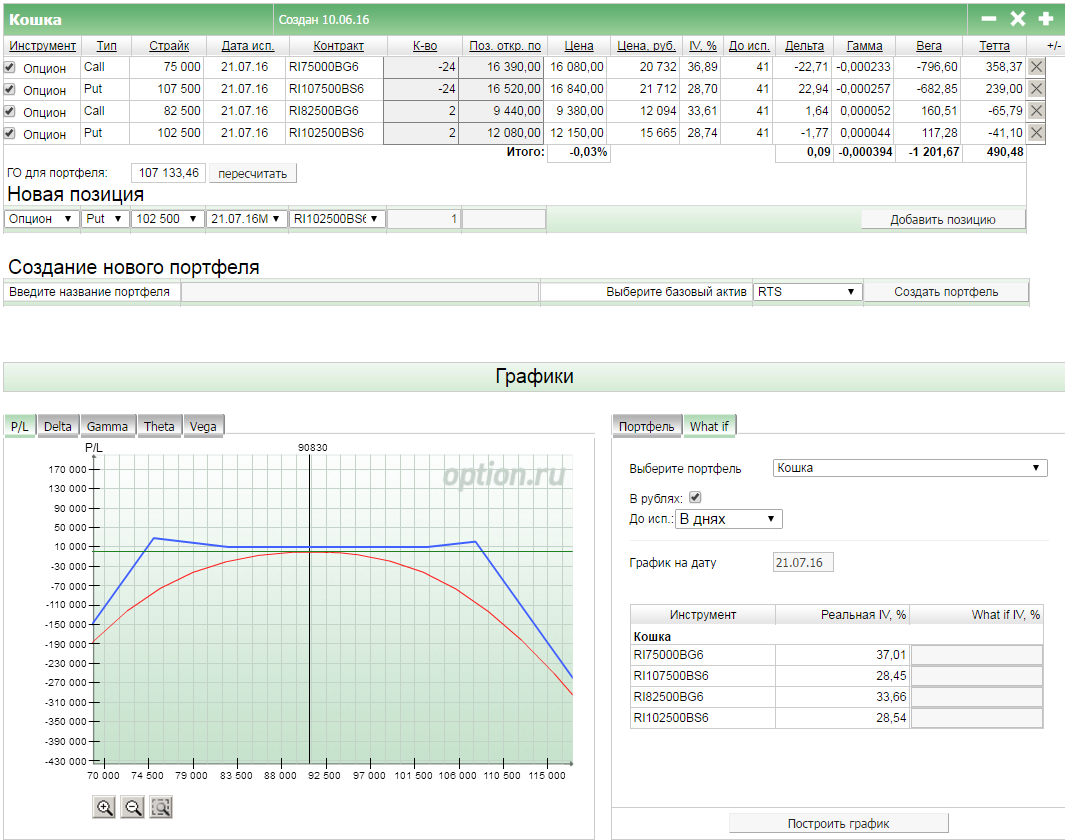Sort by the 'Цена, руб.' column header

646,45
